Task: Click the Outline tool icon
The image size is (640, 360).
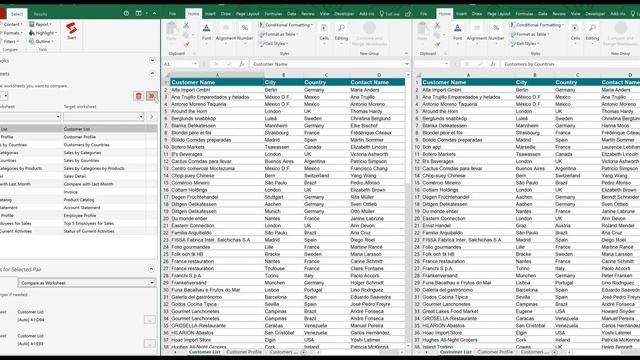Action: (32, 42)
